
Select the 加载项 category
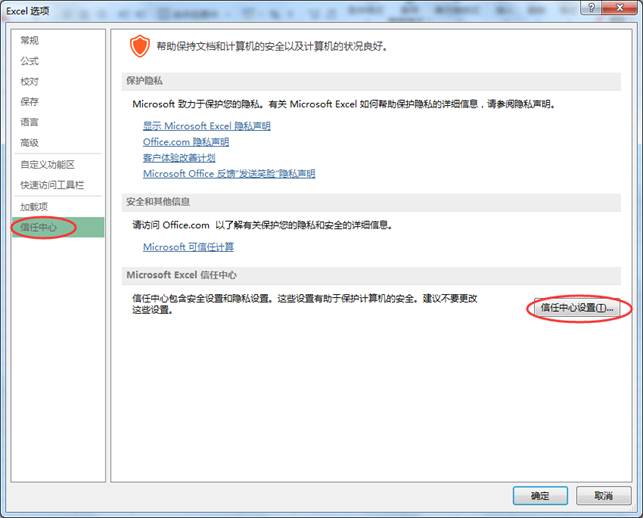tap(35, 207)
